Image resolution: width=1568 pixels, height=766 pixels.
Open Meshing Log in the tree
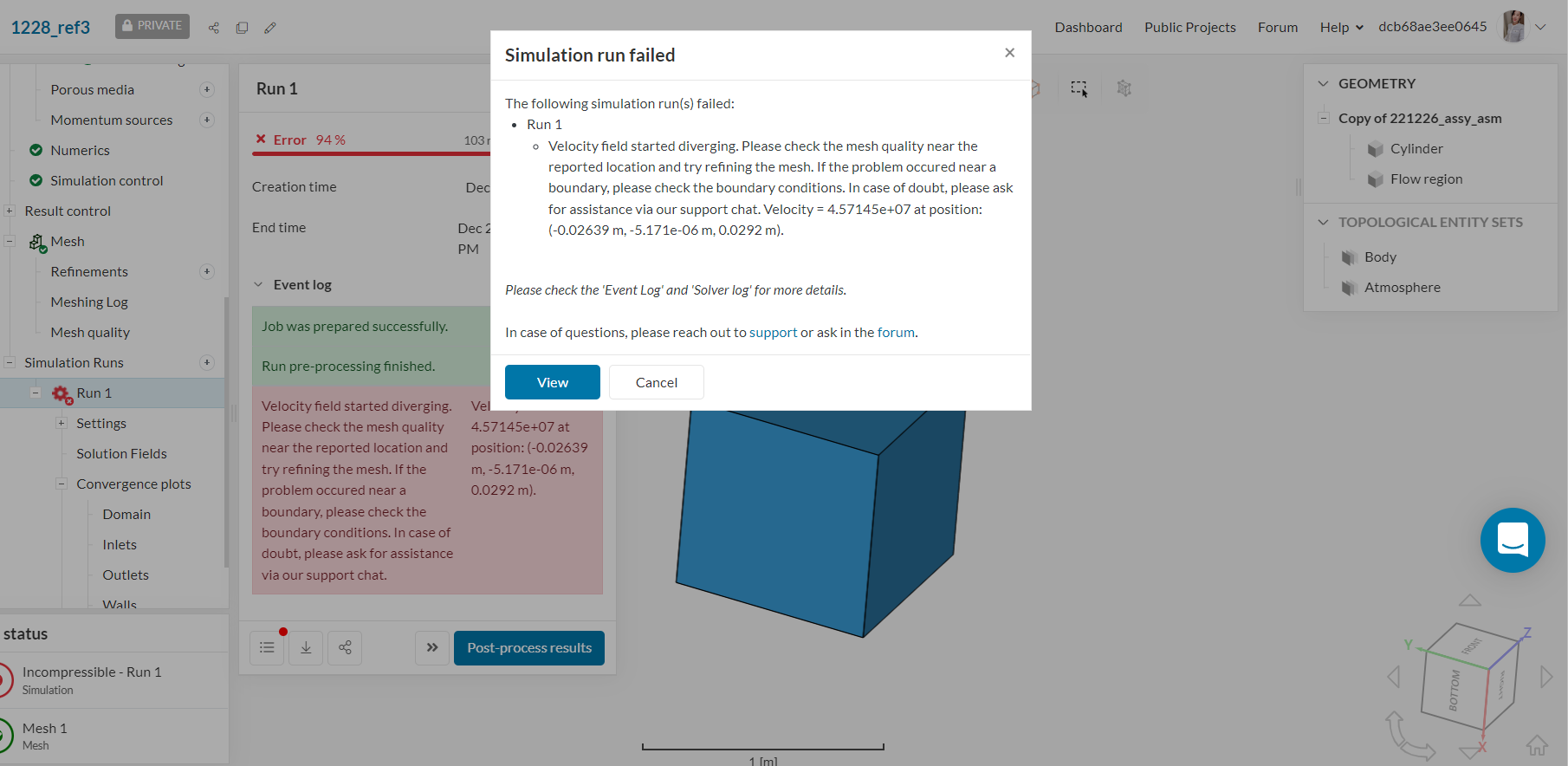pyautogui.click(x=89, y=302)
